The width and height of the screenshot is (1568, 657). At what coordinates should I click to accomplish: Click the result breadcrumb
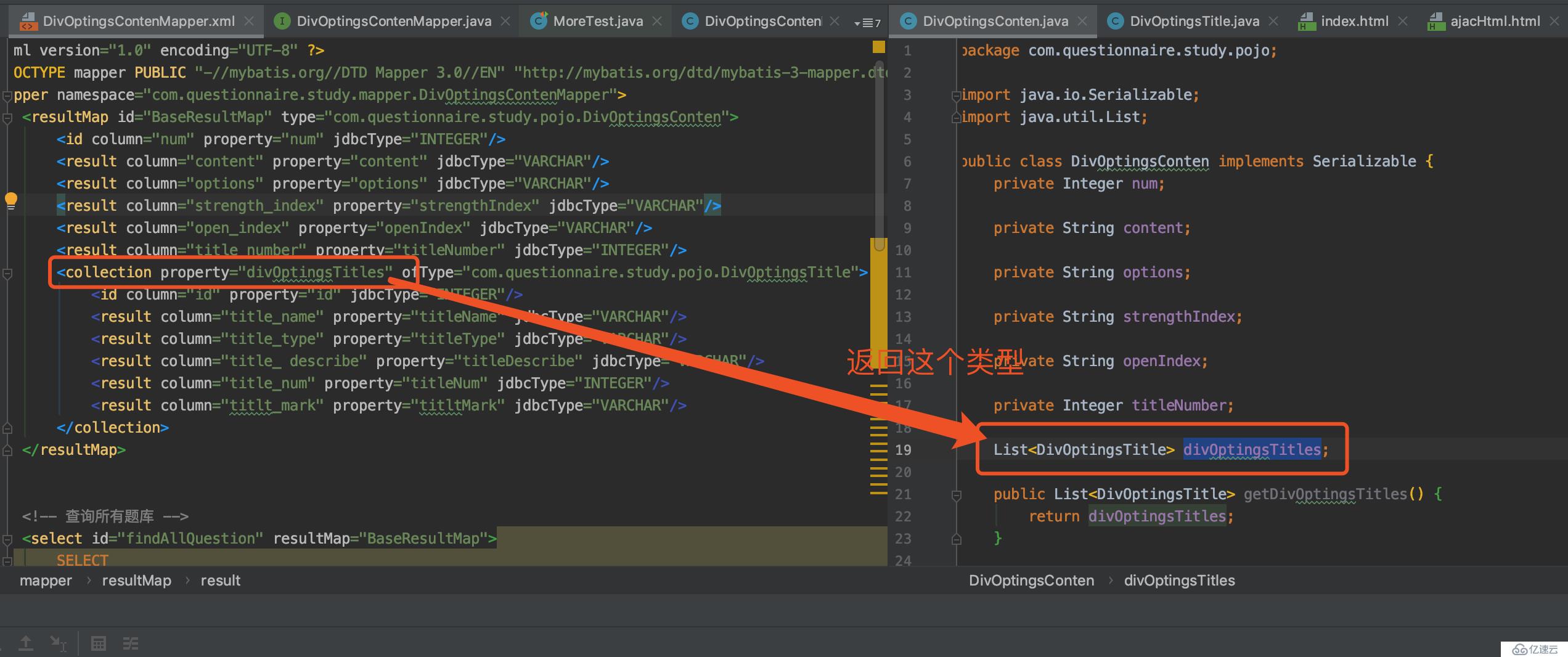(x=220, y=581)
